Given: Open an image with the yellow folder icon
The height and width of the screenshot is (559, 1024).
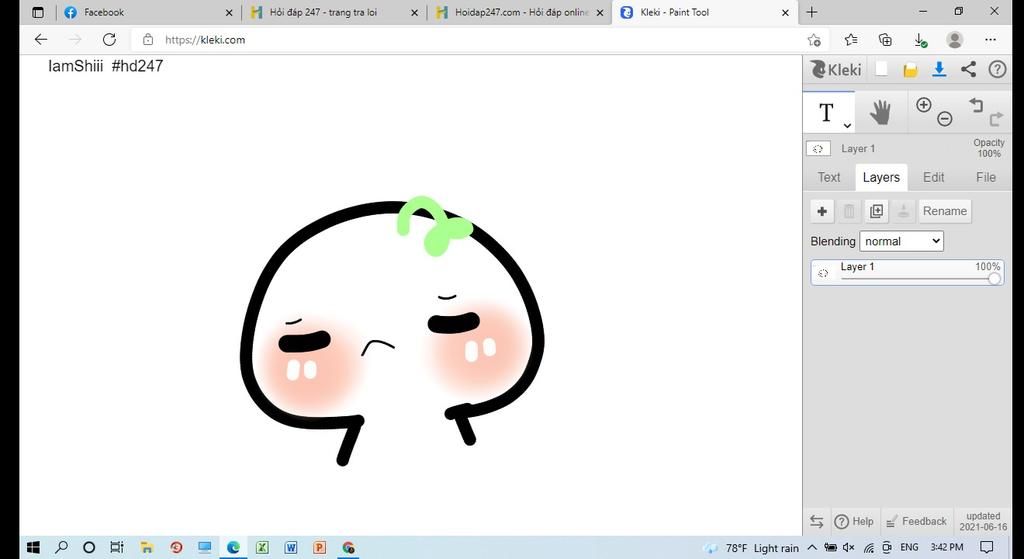Looking at the screenshot, I should (910, 70).
